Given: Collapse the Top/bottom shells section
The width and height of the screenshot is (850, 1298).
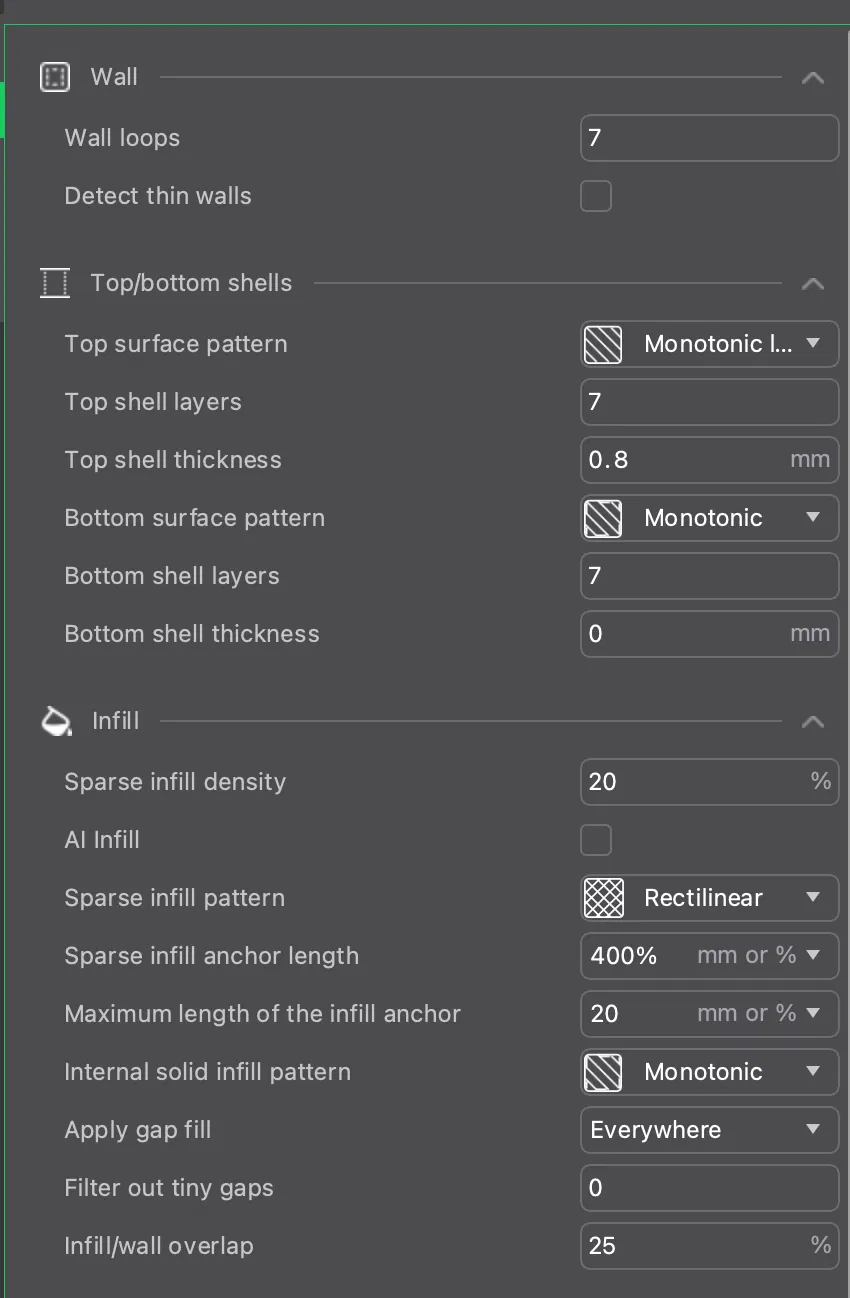Looking at the screenshot, I should click(x=813, y=284).
